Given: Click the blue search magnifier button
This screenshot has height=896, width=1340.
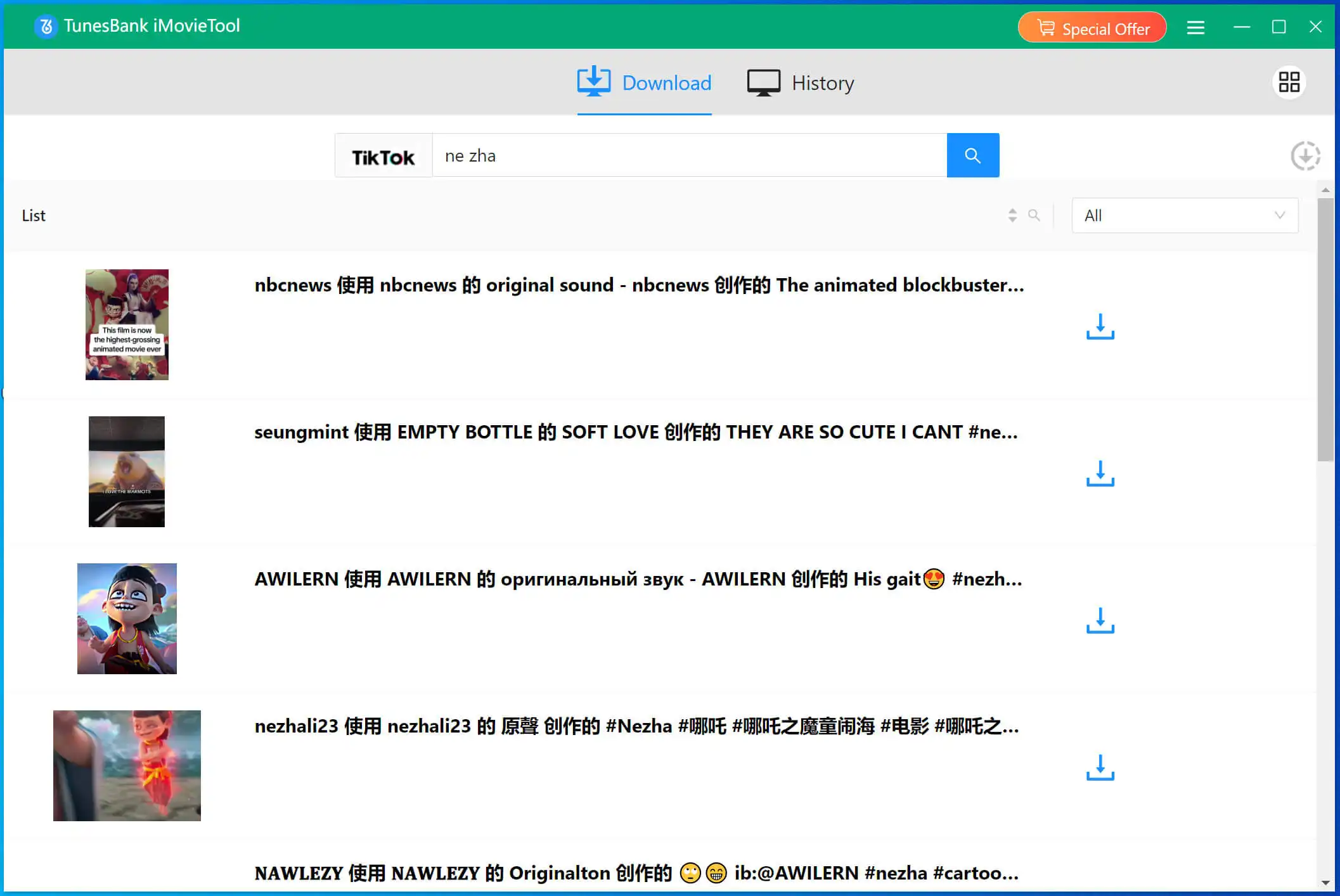Looking at the screenshot, I should pyautogui.click(x=972, y=155).
